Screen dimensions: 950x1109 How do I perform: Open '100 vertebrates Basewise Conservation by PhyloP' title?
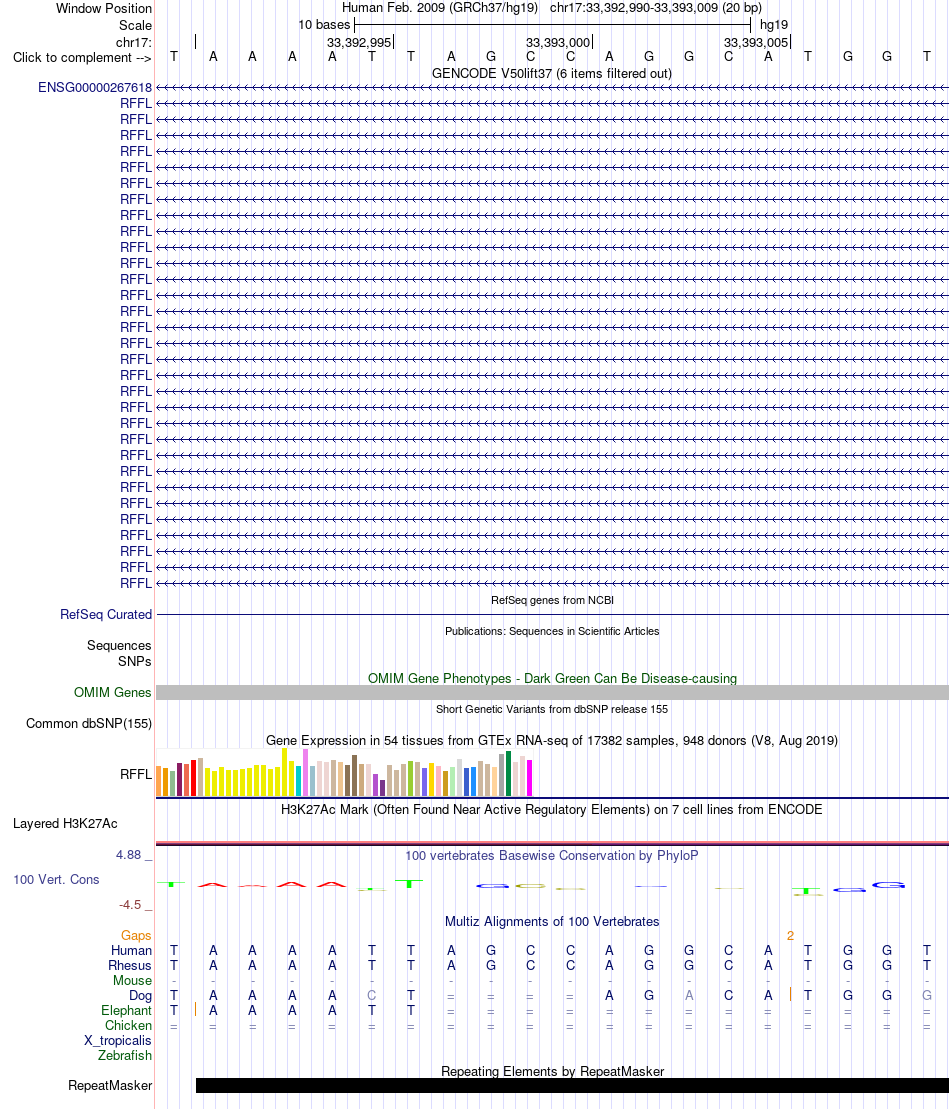(x=552, y=856)
